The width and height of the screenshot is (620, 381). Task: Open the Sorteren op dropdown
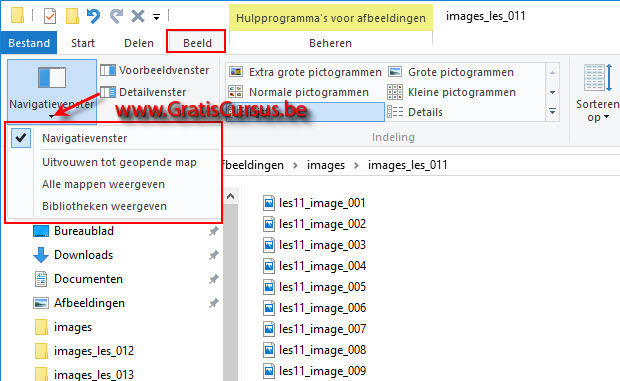597,111
